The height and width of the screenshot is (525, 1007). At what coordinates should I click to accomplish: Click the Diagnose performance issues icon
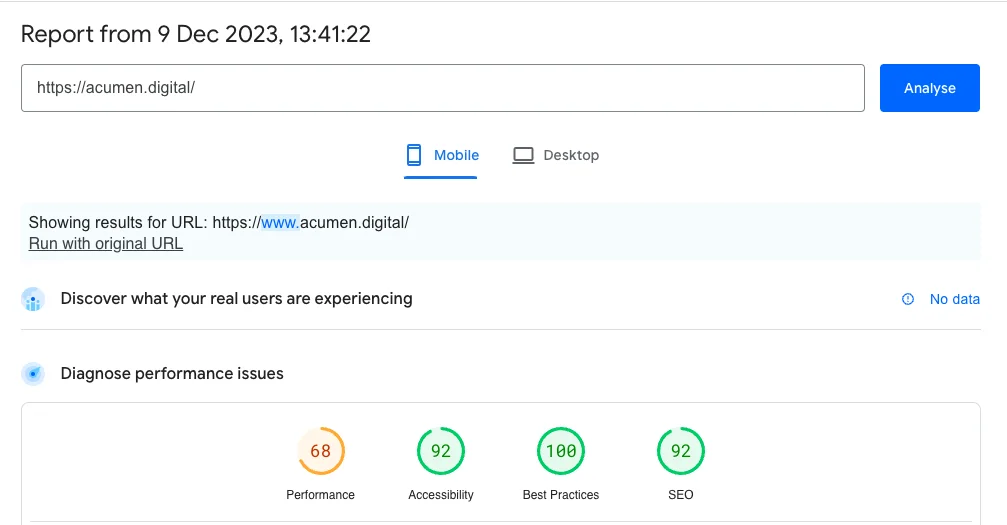tap(33, 373)
